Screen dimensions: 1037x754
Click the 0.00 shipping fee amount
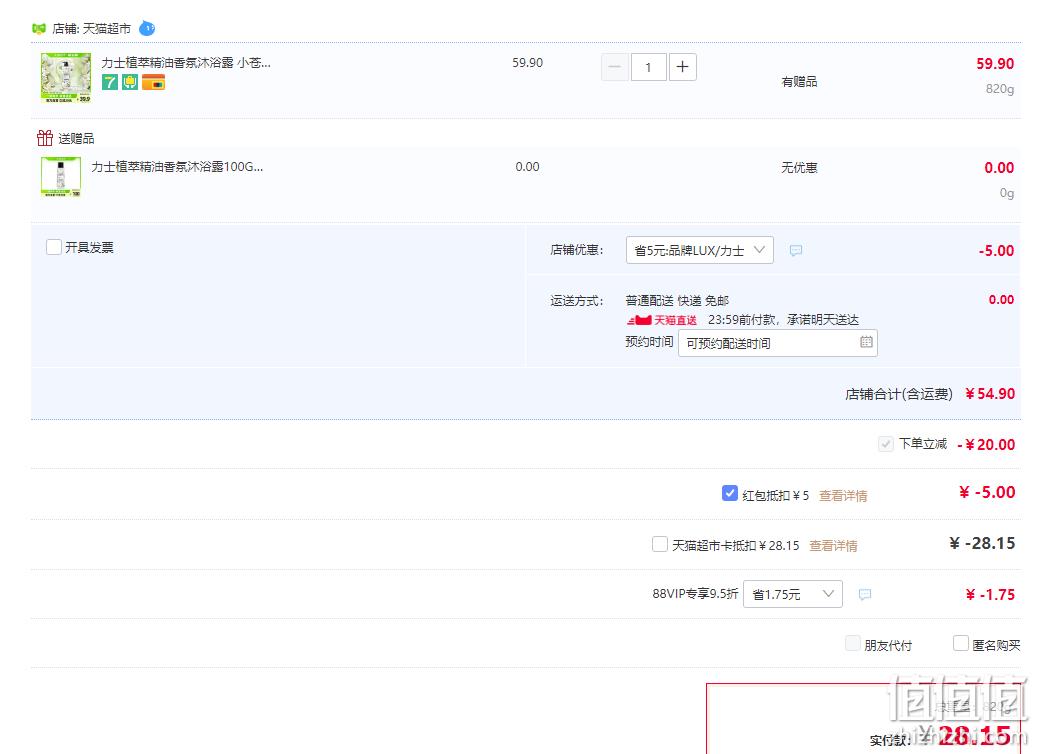point(1001,300)
